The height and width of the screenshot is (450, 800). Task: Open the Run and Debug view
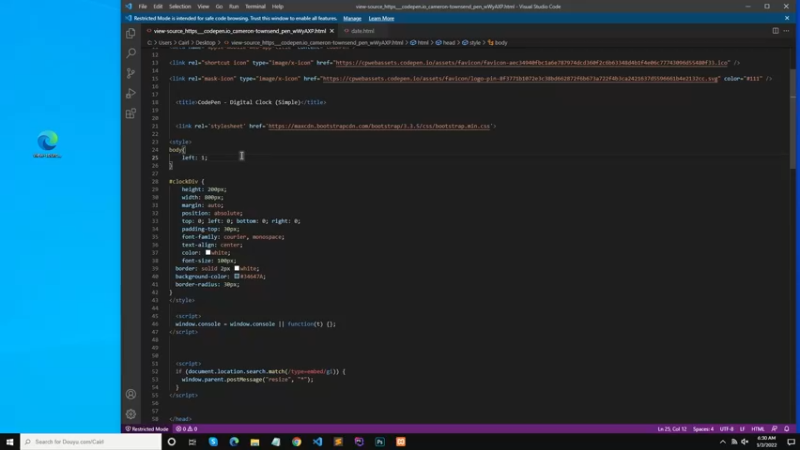131,93
